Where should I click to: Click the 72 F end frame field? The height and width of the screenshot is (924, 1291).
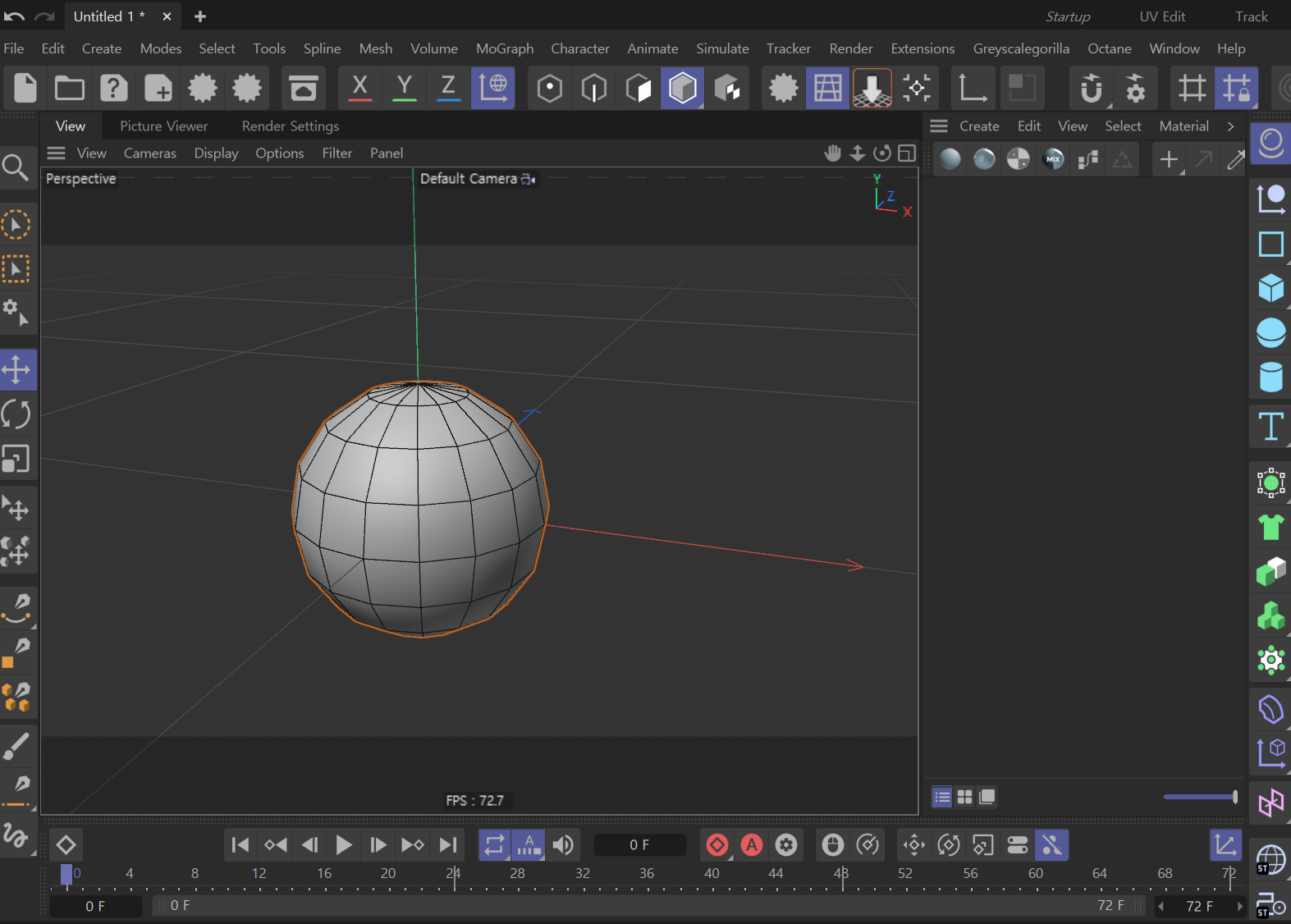coord(1199,906)
